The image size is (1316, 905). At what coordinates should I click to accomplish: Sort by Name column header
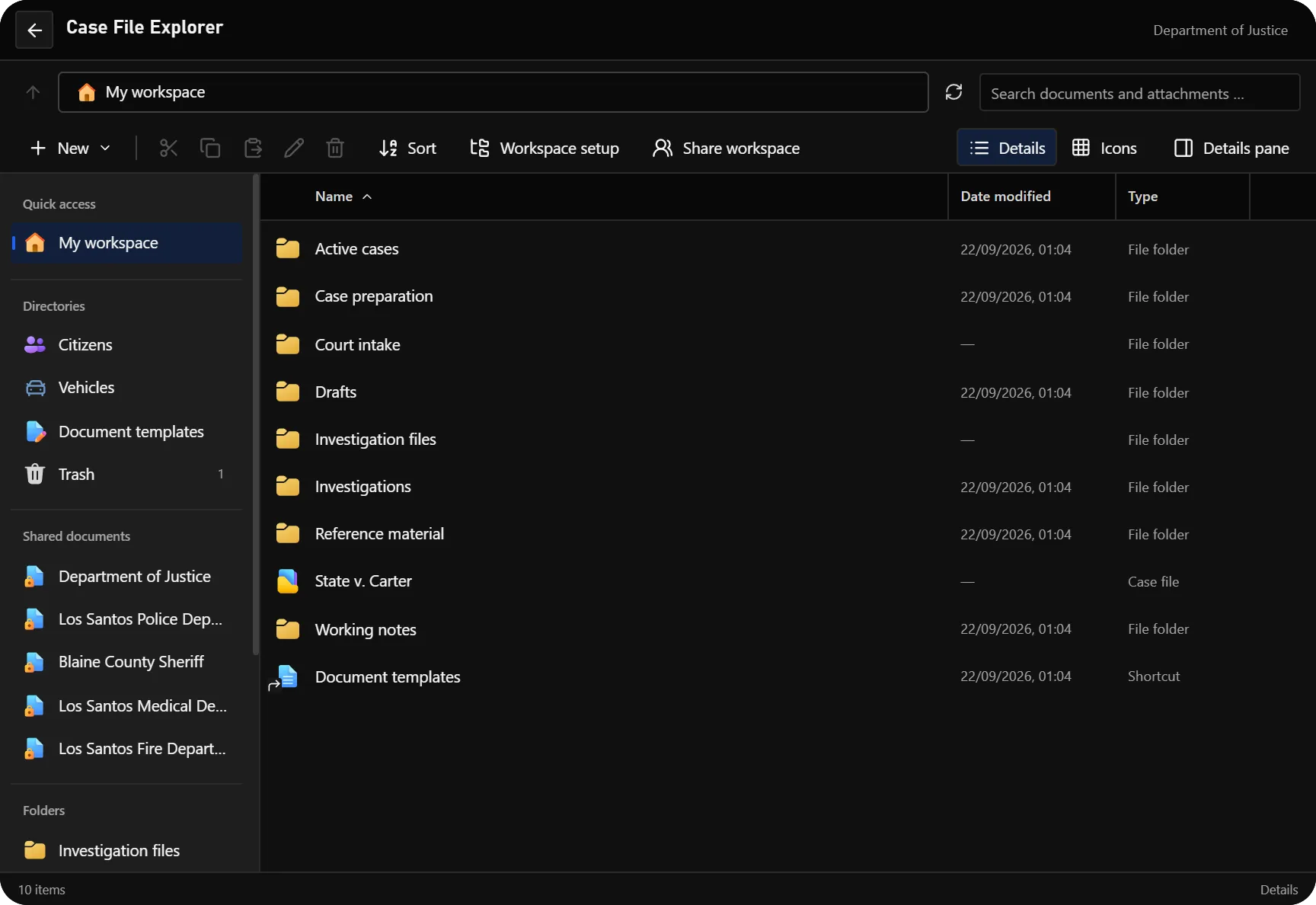coord(343,197)
